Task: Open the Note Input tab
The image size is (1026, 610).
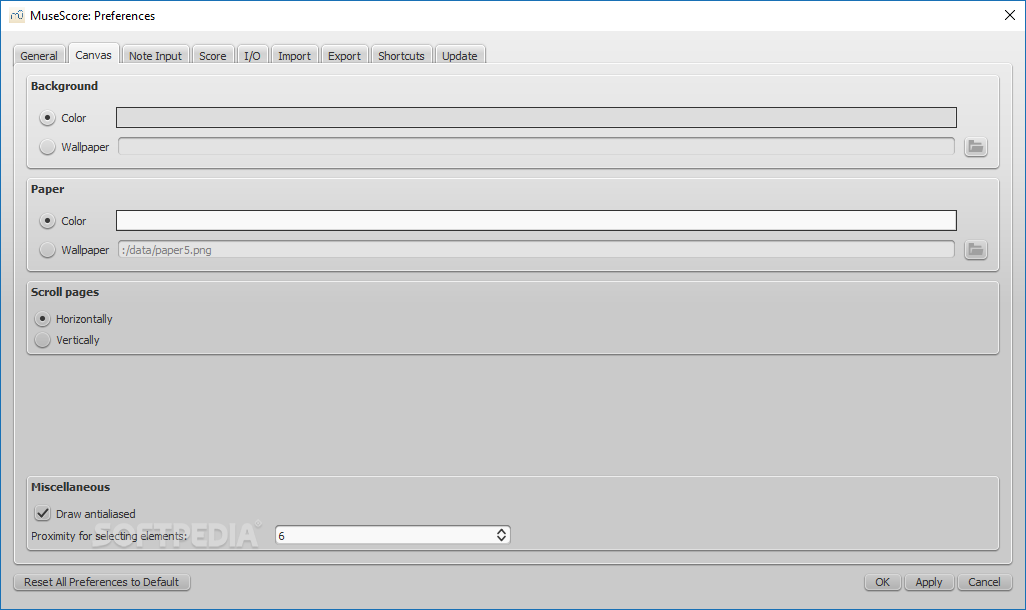Action: tap(155, 56)
